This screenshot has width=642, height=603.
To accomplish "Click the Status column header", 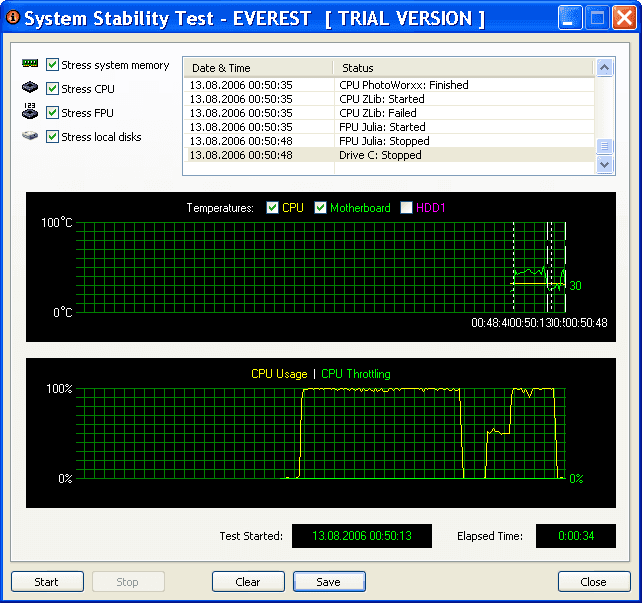I will click(x=463, y=68).
